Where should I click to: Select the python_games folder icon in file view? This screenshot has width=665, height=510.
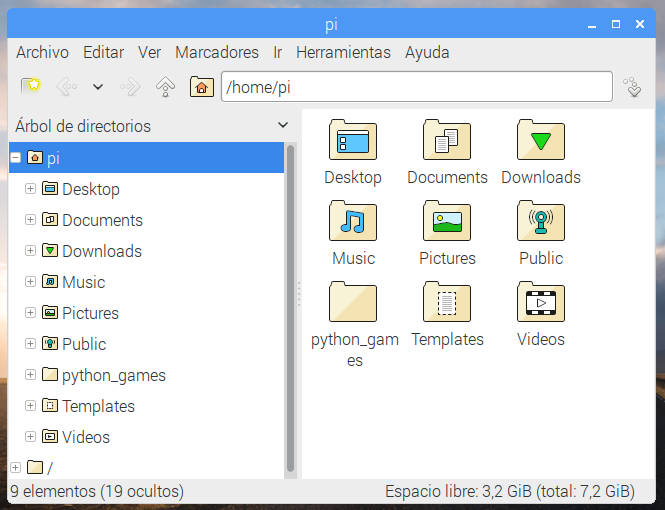pyautogui.click(x=353, y=302)
